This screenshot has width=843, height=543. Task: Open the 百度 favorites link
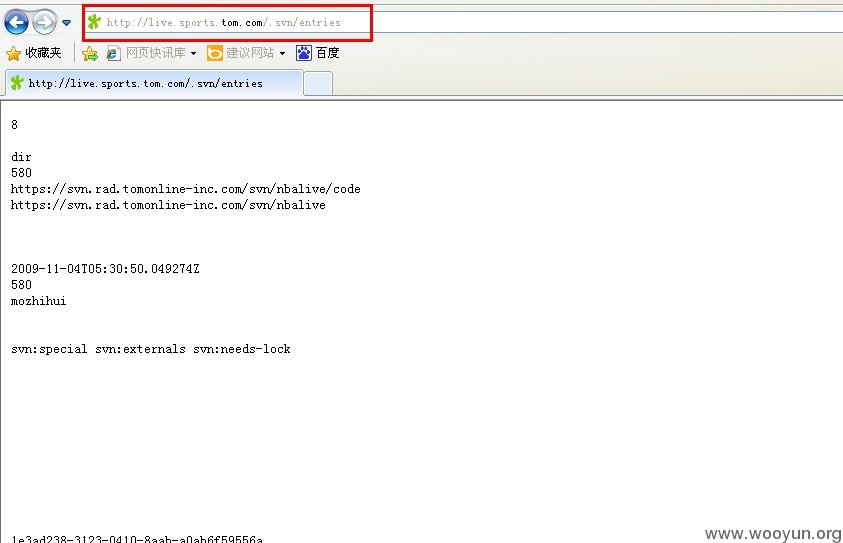(x=327, y=53)
